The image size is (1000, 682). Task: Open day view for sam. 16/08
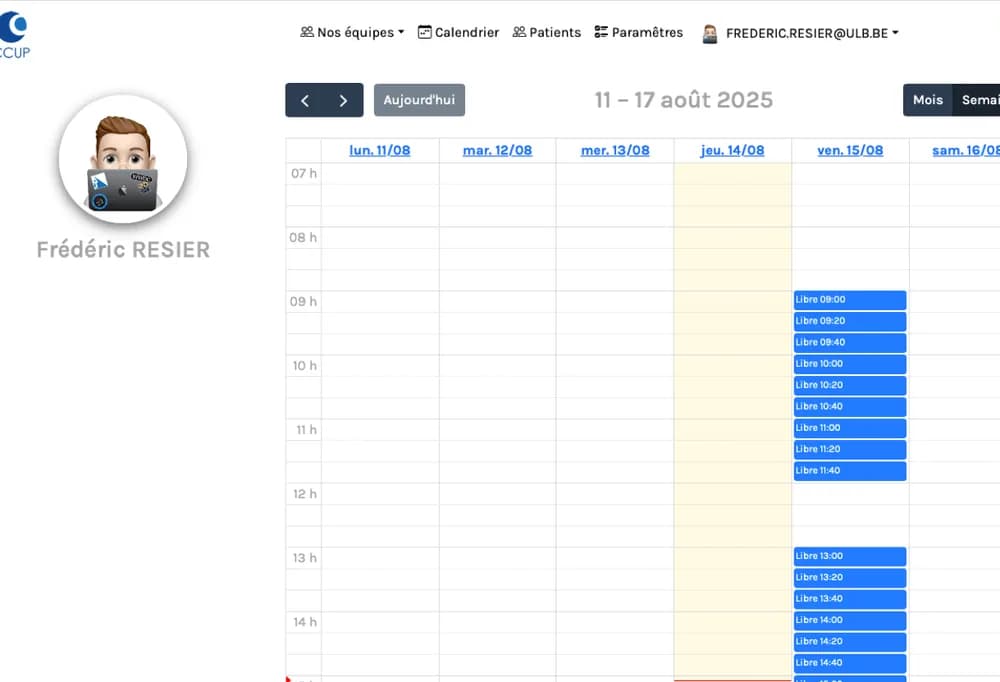[966, 151]
